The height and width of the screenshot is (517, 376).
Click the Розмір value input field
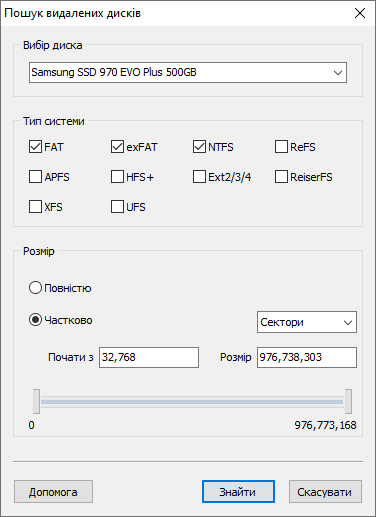point(307,357)
